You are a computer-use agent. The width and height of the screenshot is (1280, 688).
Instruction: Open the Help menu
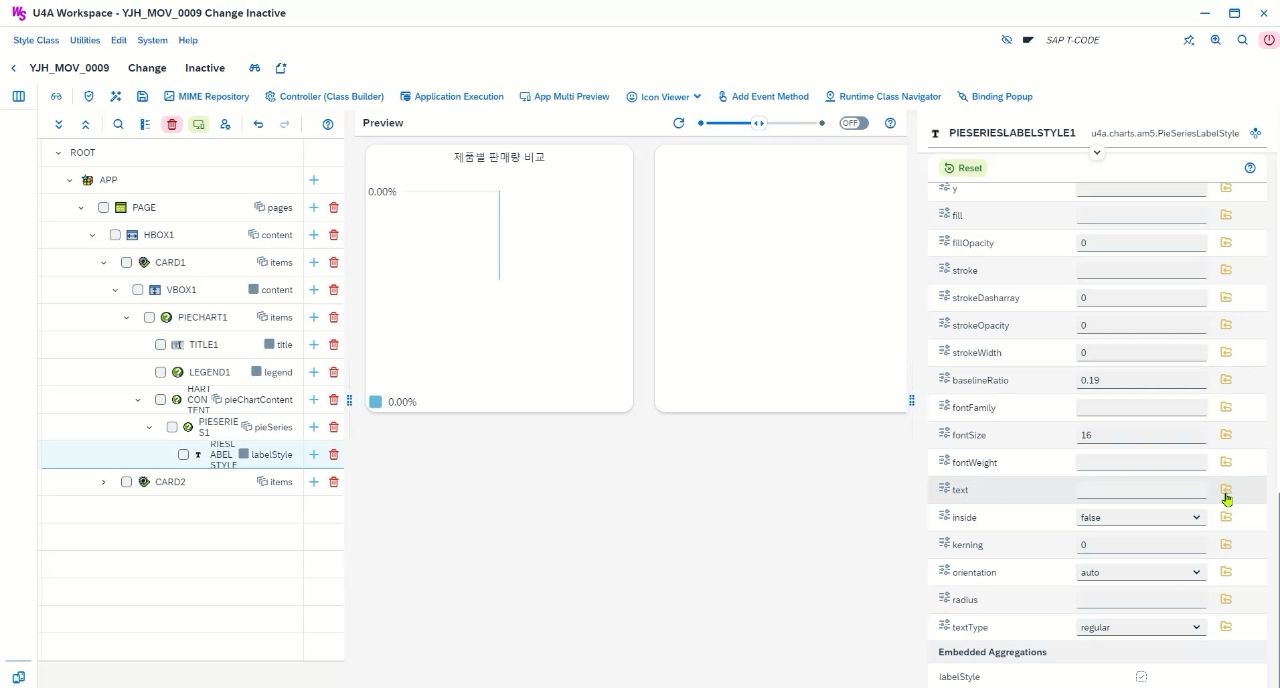188,40
